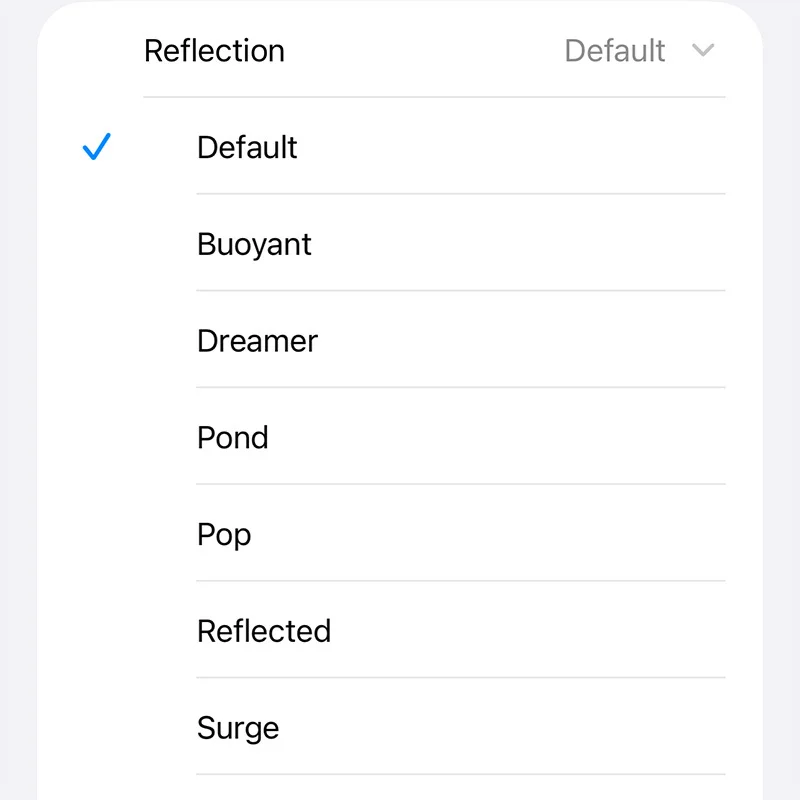Choose Buoyant from the reflection list
Viewport: 800px width, 800px height.
[x=253, y=243]
